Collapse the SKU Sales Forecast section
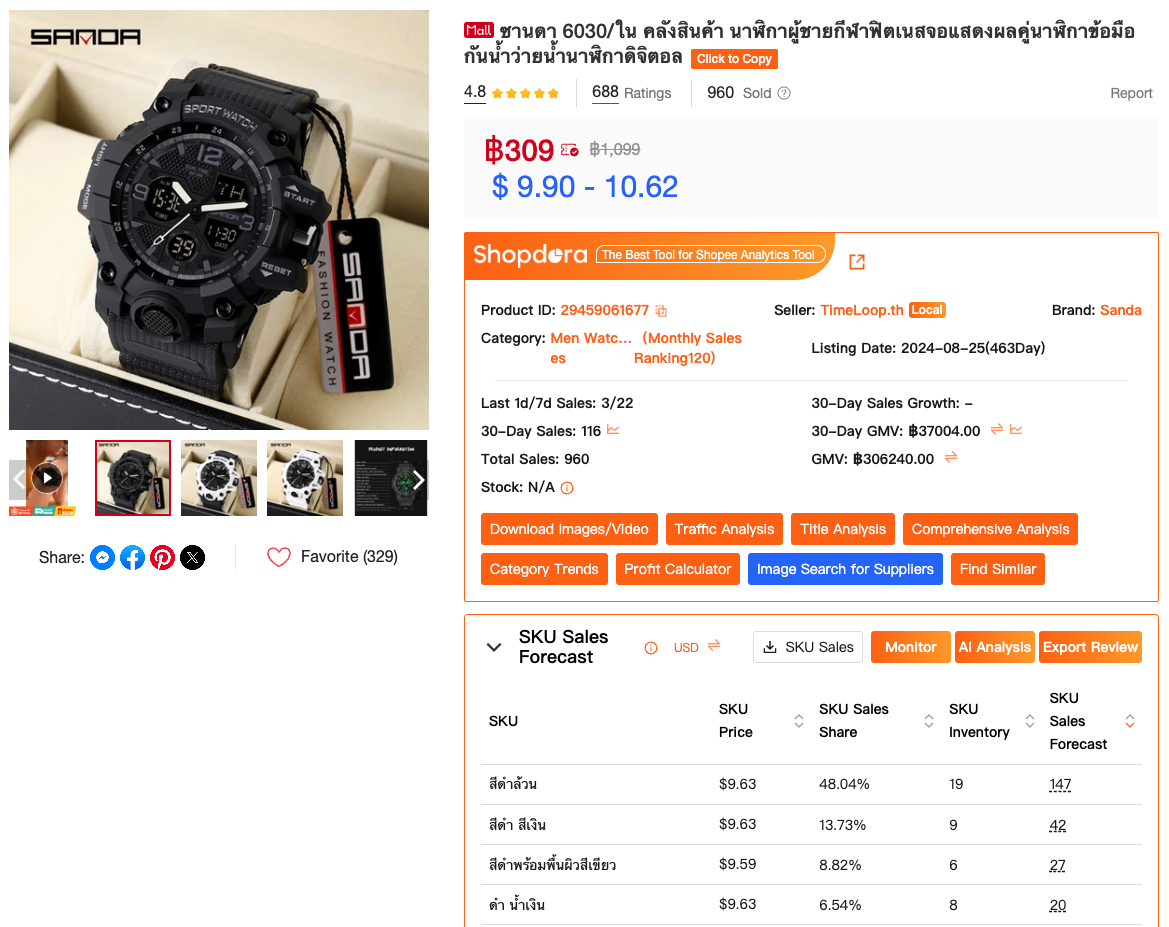 click(x=494, y=647)
